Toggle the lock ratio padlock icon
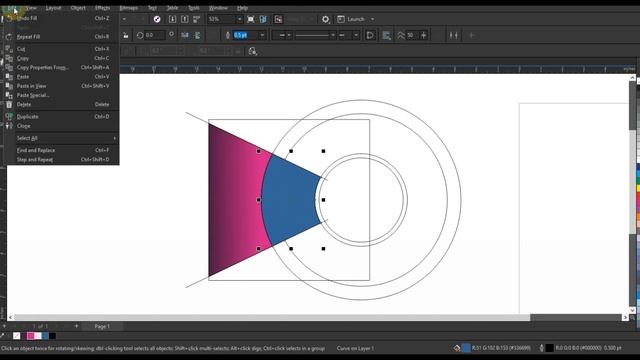This screenshot has width=640, height=360. point(126,36)
